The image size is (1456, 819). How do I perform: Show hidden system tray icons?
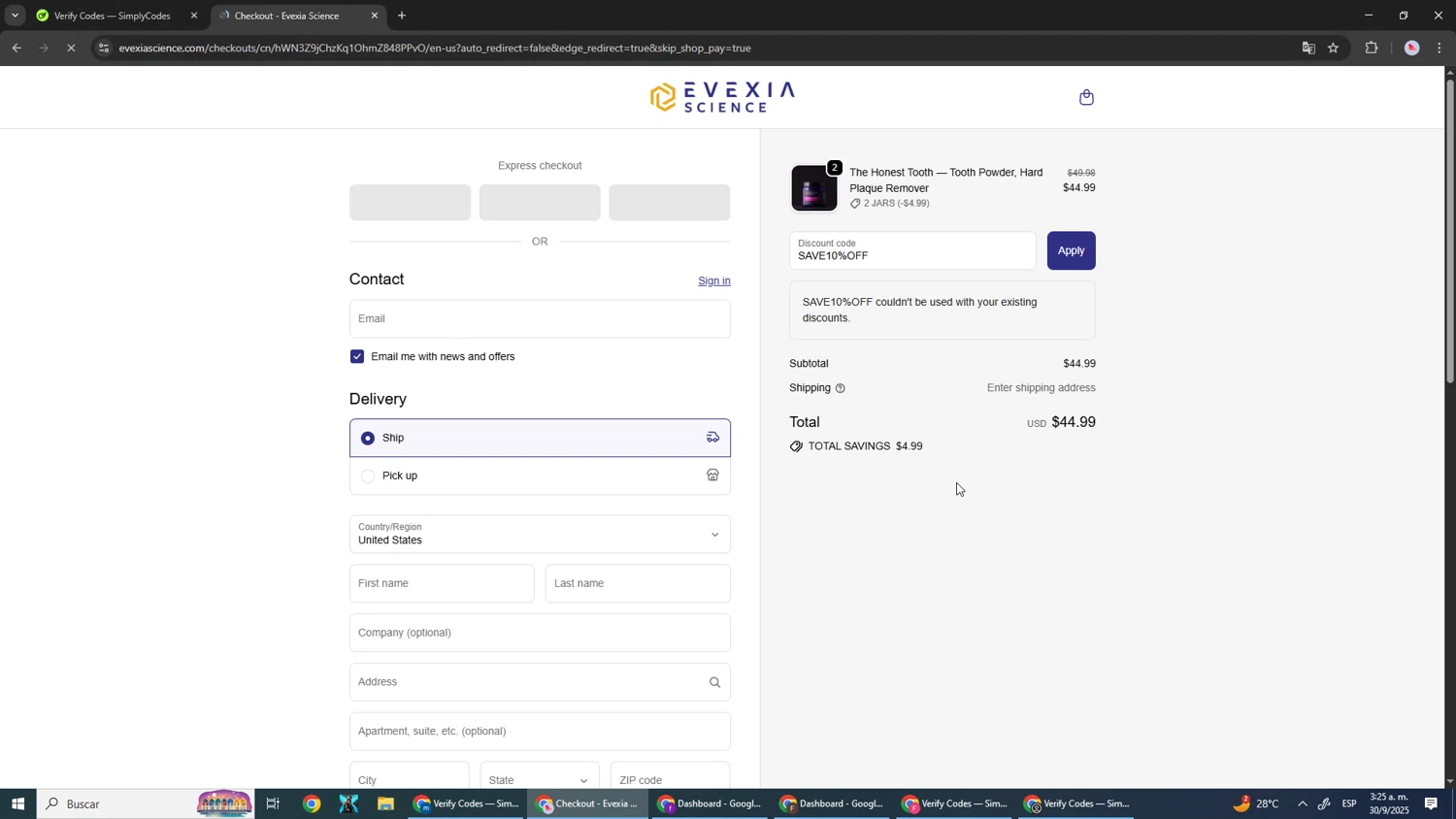(x=1303, y=803)
